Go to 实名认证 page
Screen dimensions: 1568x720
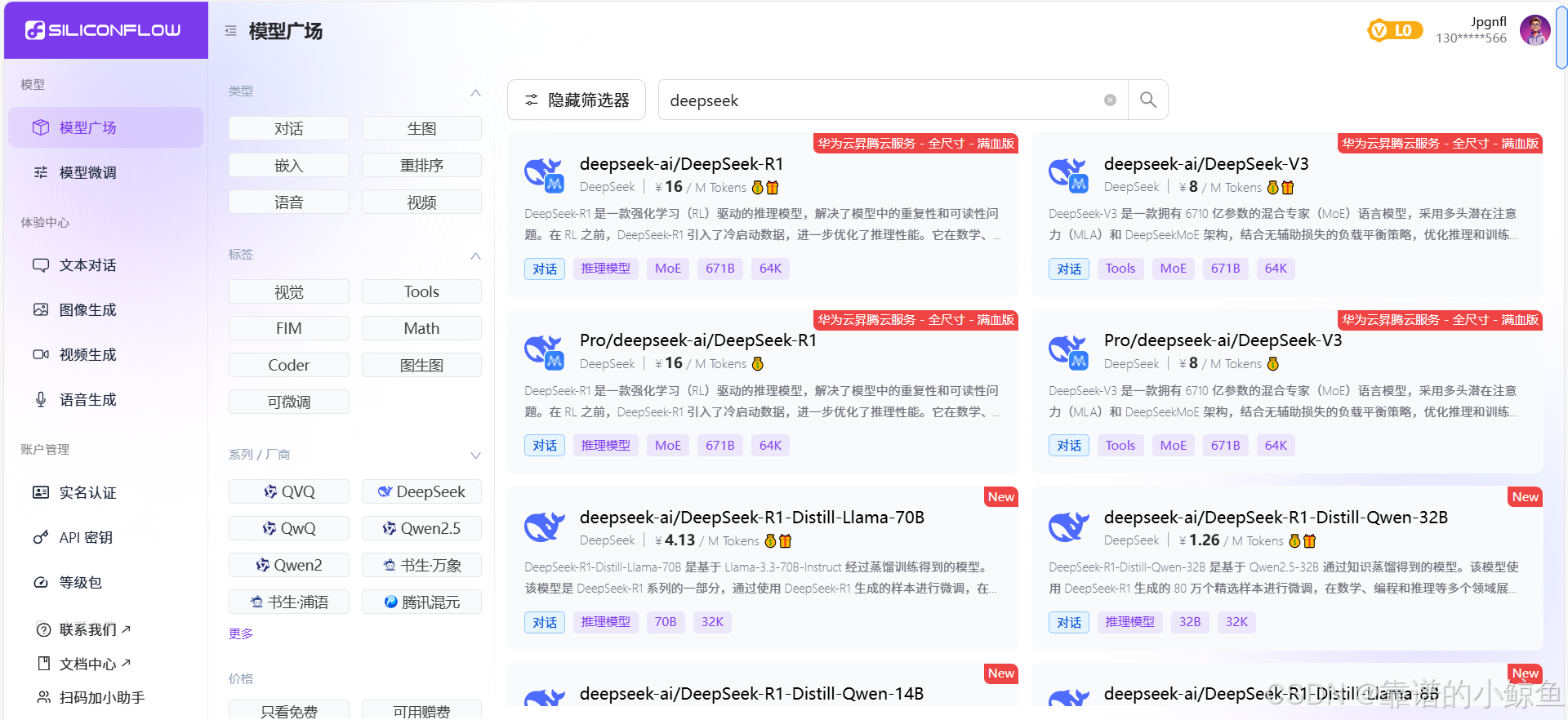pos(105,493)
